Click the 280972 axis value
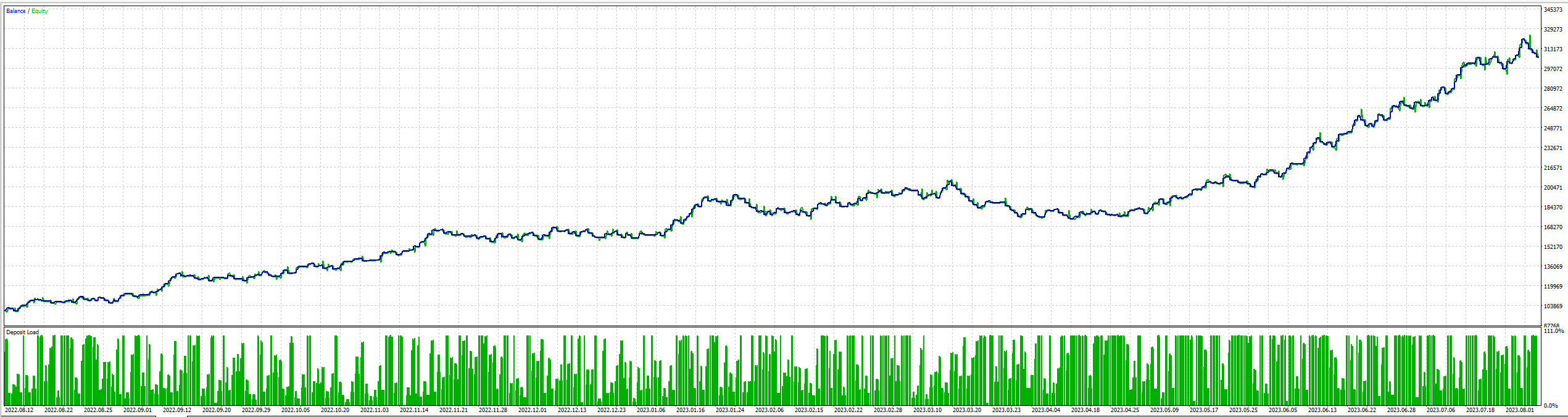The width and height of the screenshot is (1568, 417). (1553, 89)
